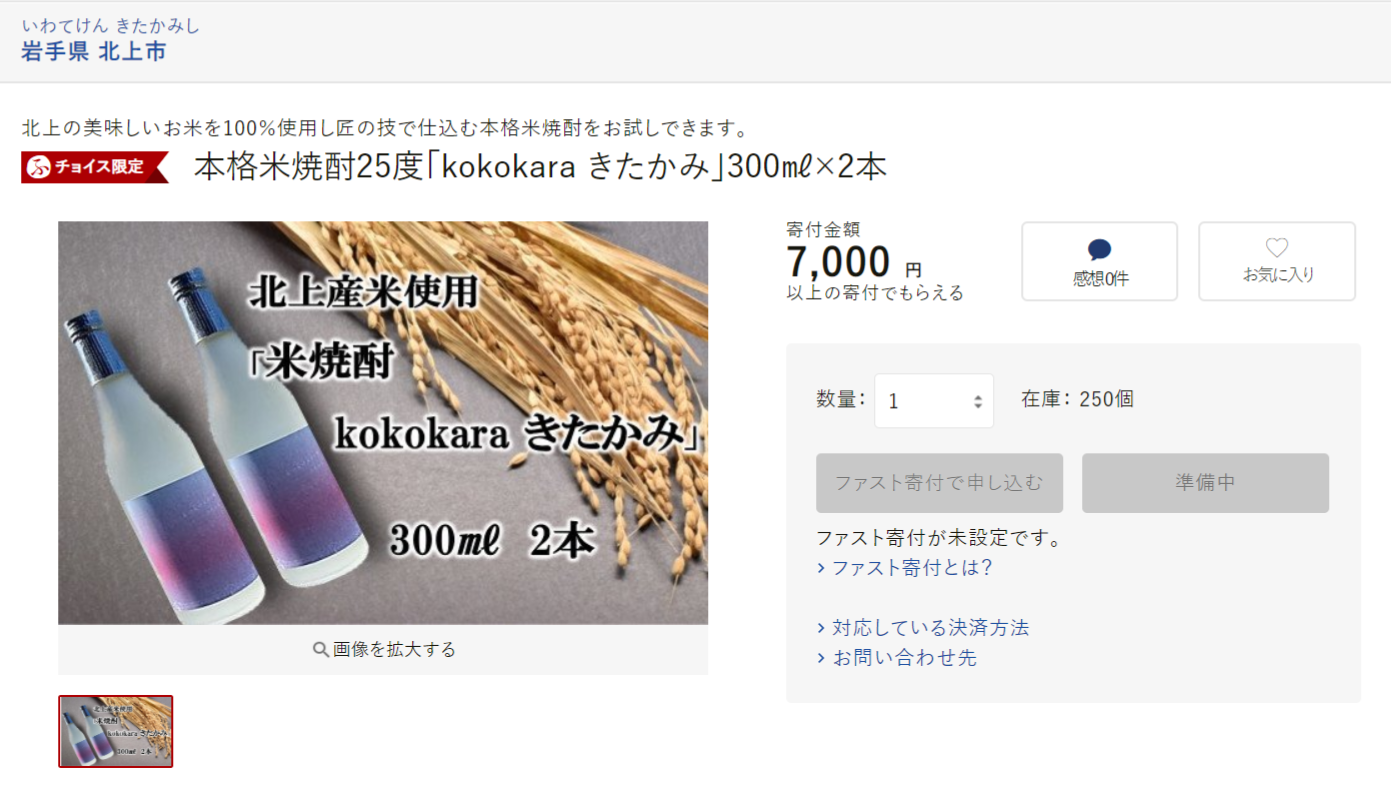Select the shochu bottle thumbnail image

point(116,731)
